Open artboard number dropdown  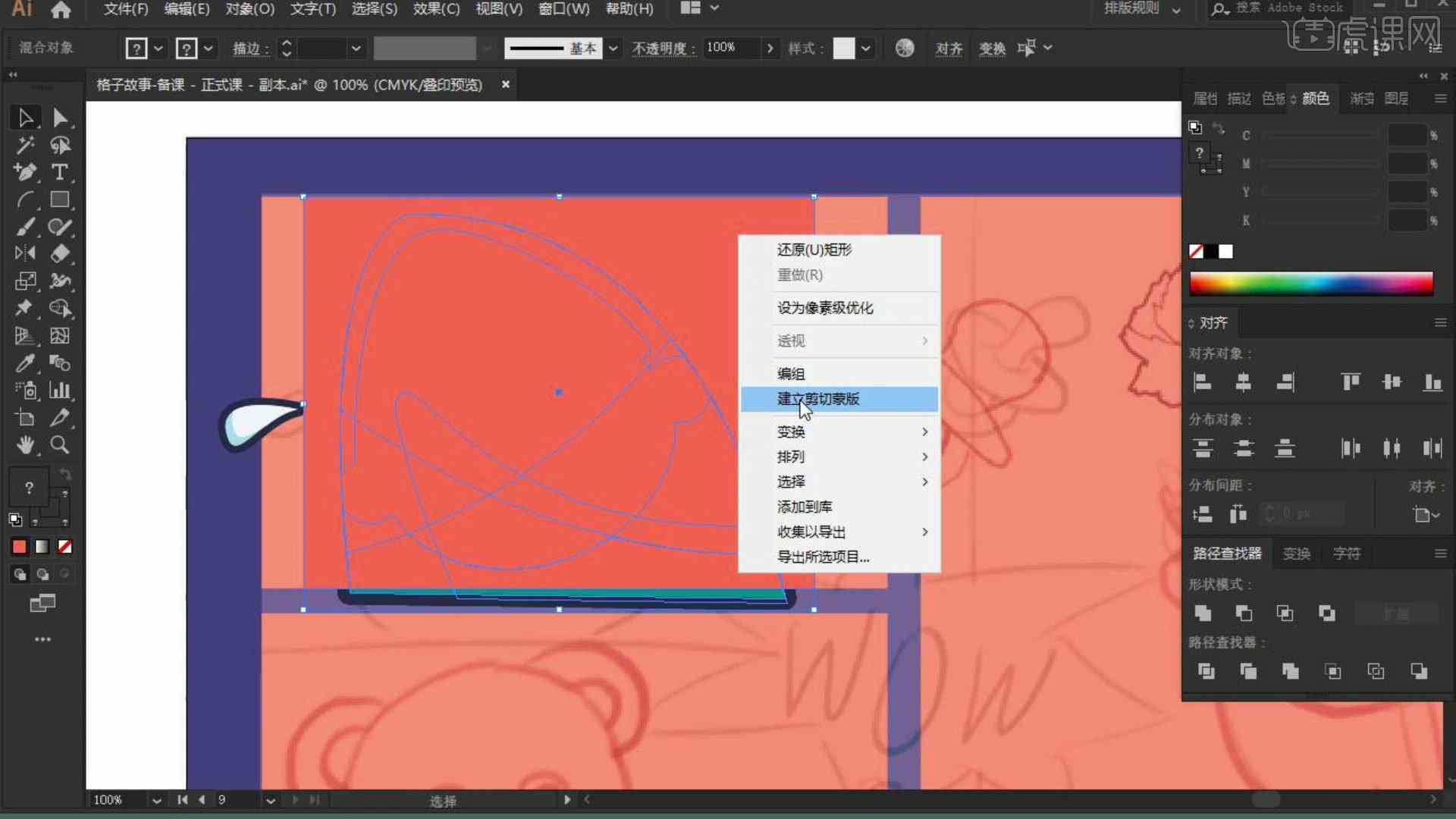271,800
